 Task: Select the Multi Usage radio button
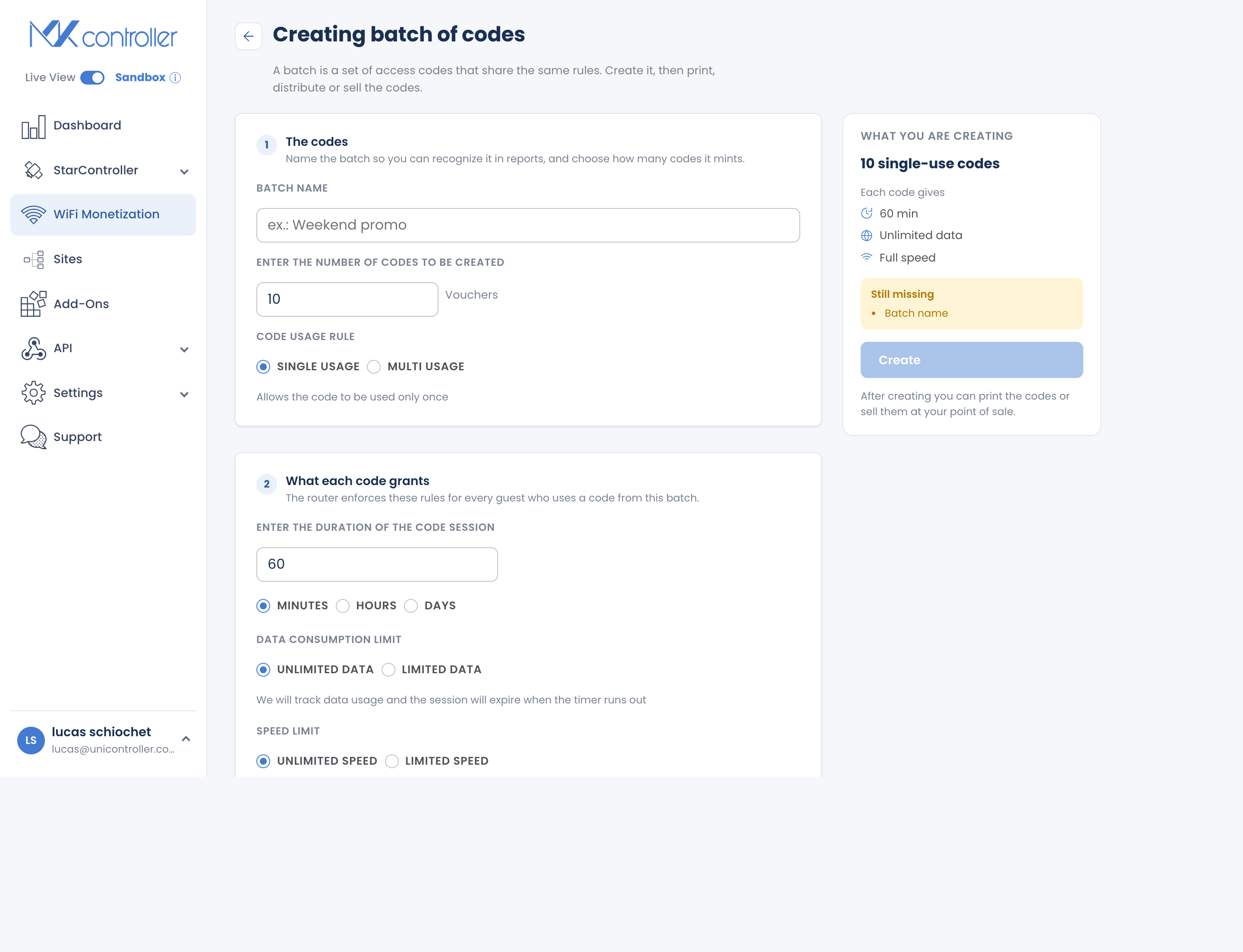pyautogui.click(x=373, y=367)
